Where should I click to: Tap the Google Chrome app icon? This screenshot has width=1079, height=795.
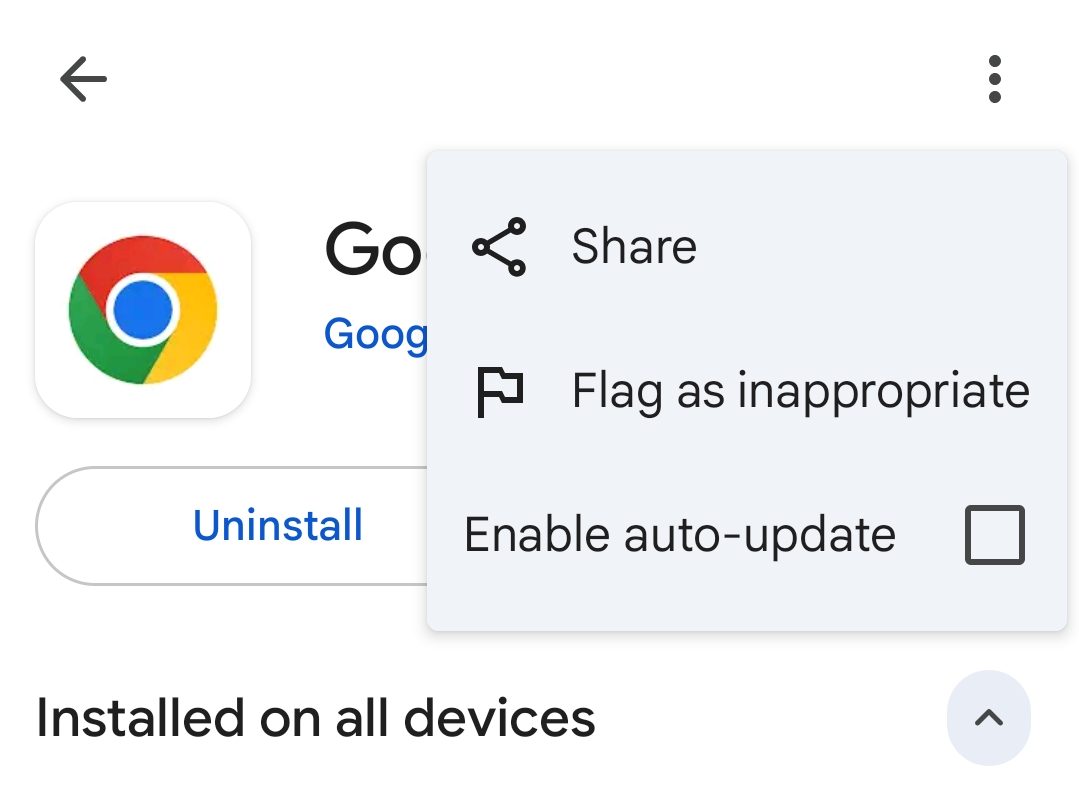(143, 309)
